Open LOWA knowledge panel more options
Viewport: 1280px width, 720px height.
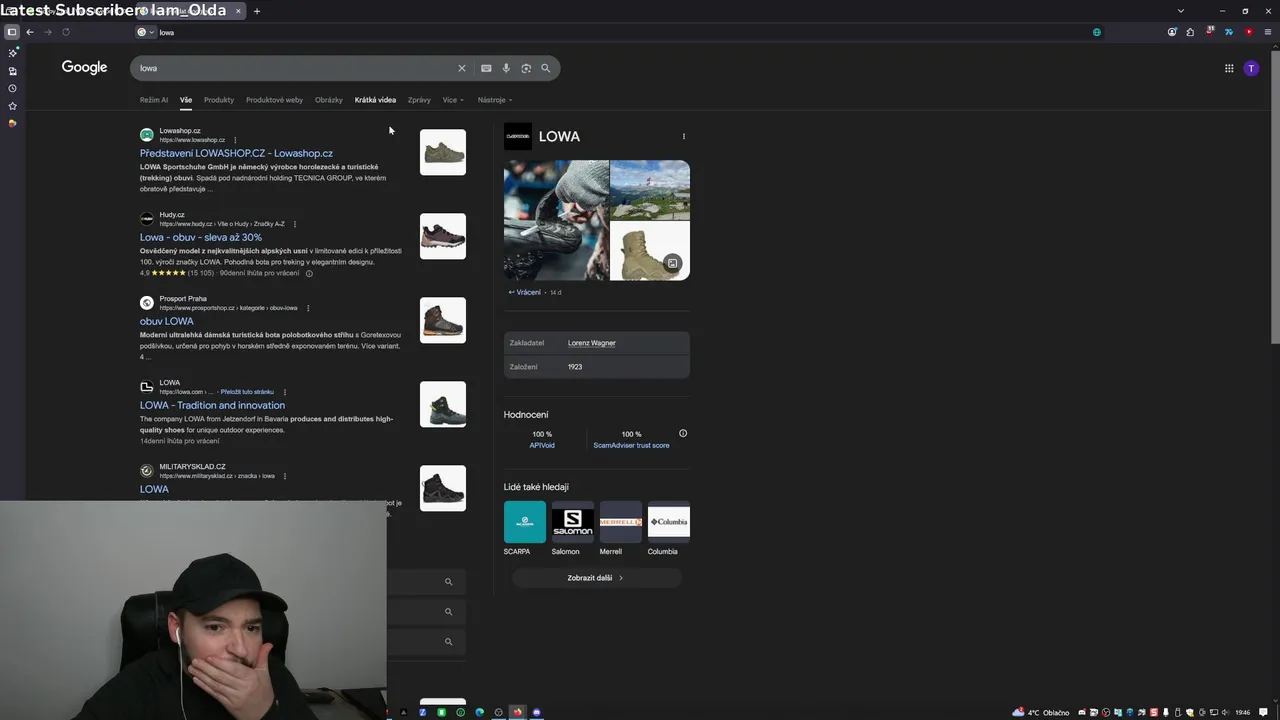[684, 136]
